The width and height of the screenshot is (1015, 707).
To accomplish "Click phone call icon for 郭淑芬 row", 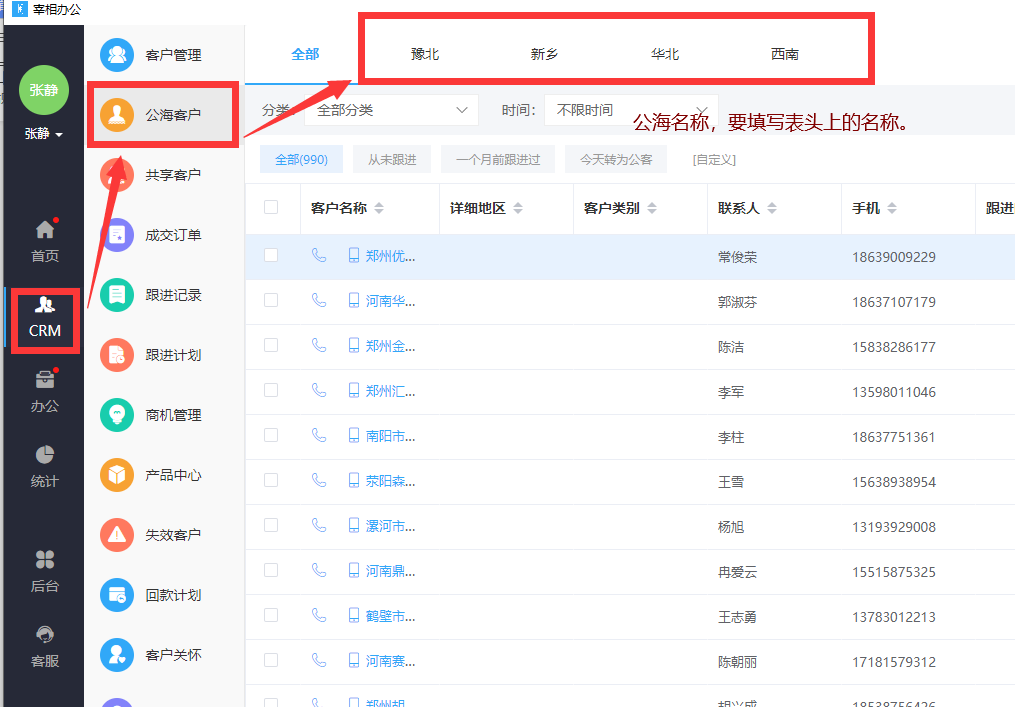I will tap(319, 300).
